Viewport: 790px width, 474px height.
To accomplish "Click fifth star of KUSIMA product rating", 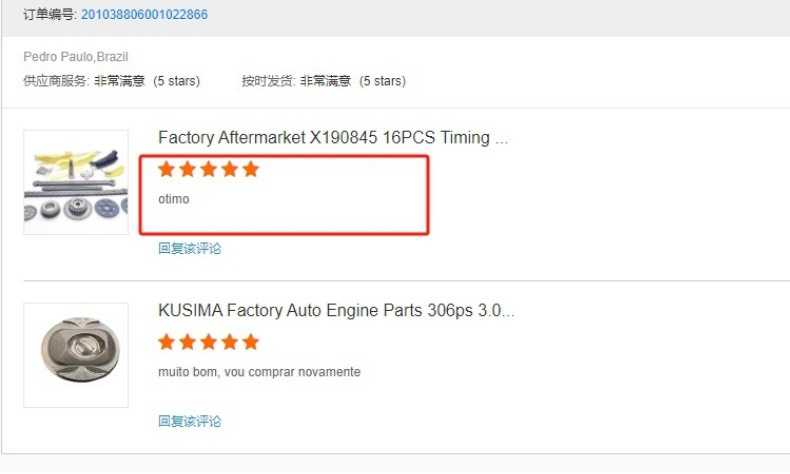I will click(250, 342).
